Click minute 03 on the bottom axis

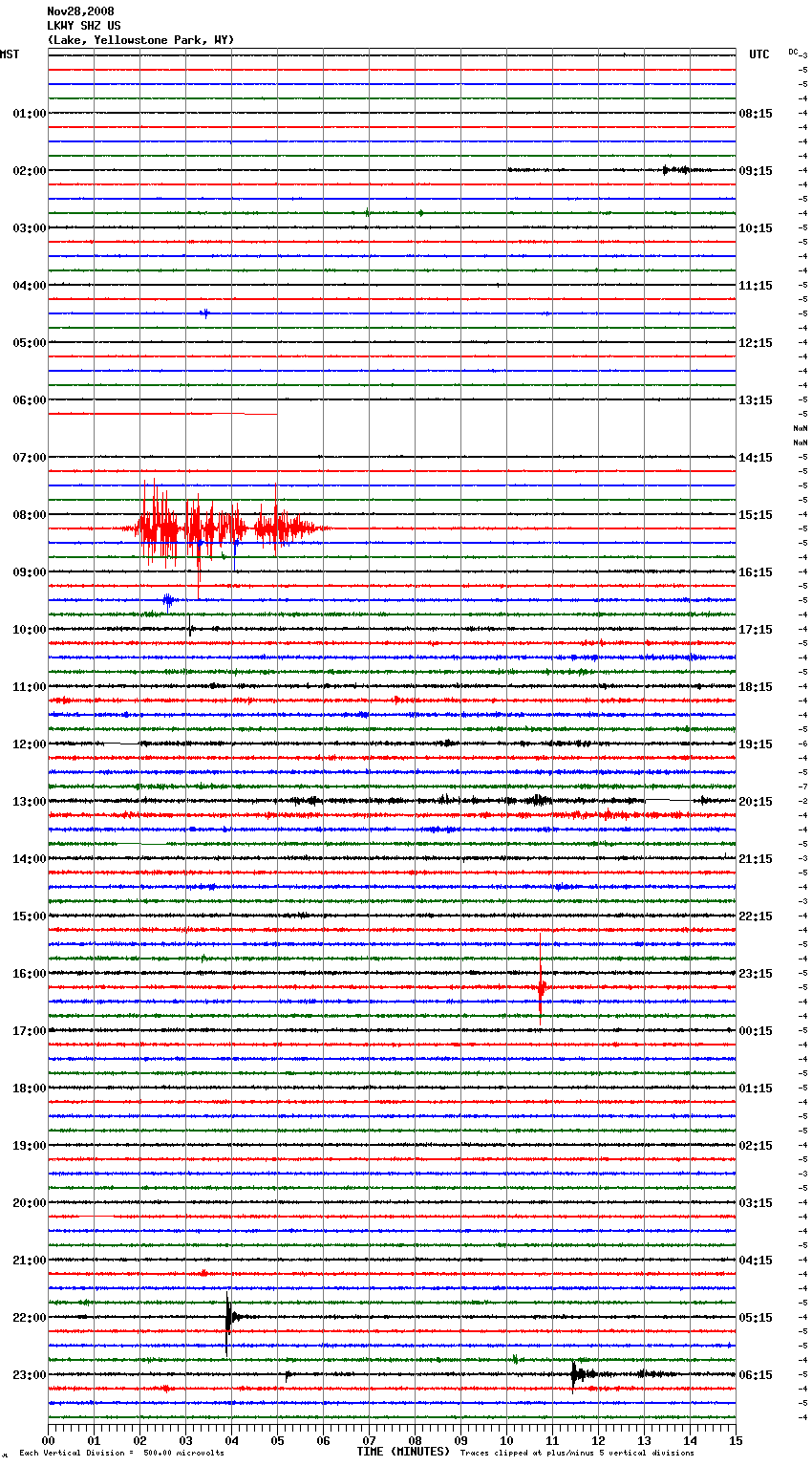point(185,1440)
